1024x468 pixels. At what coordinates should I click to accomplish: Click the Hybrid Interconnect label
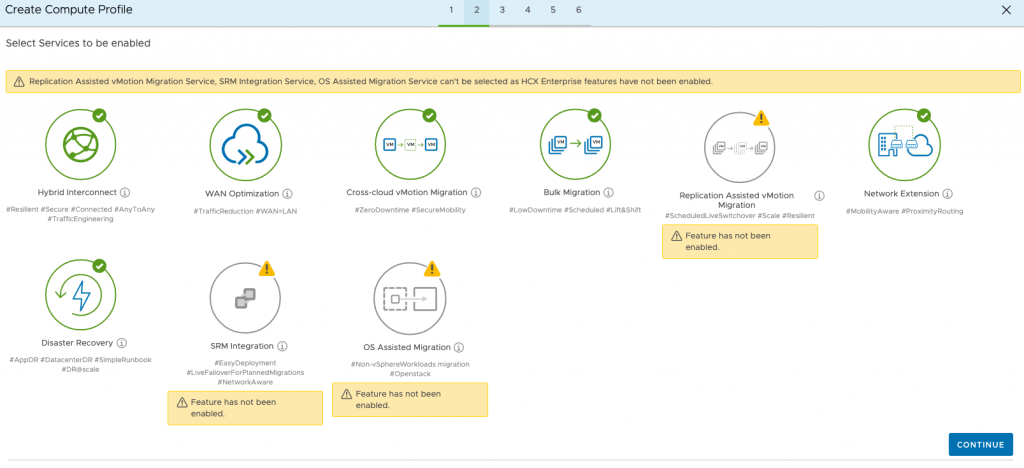point(78,193)
